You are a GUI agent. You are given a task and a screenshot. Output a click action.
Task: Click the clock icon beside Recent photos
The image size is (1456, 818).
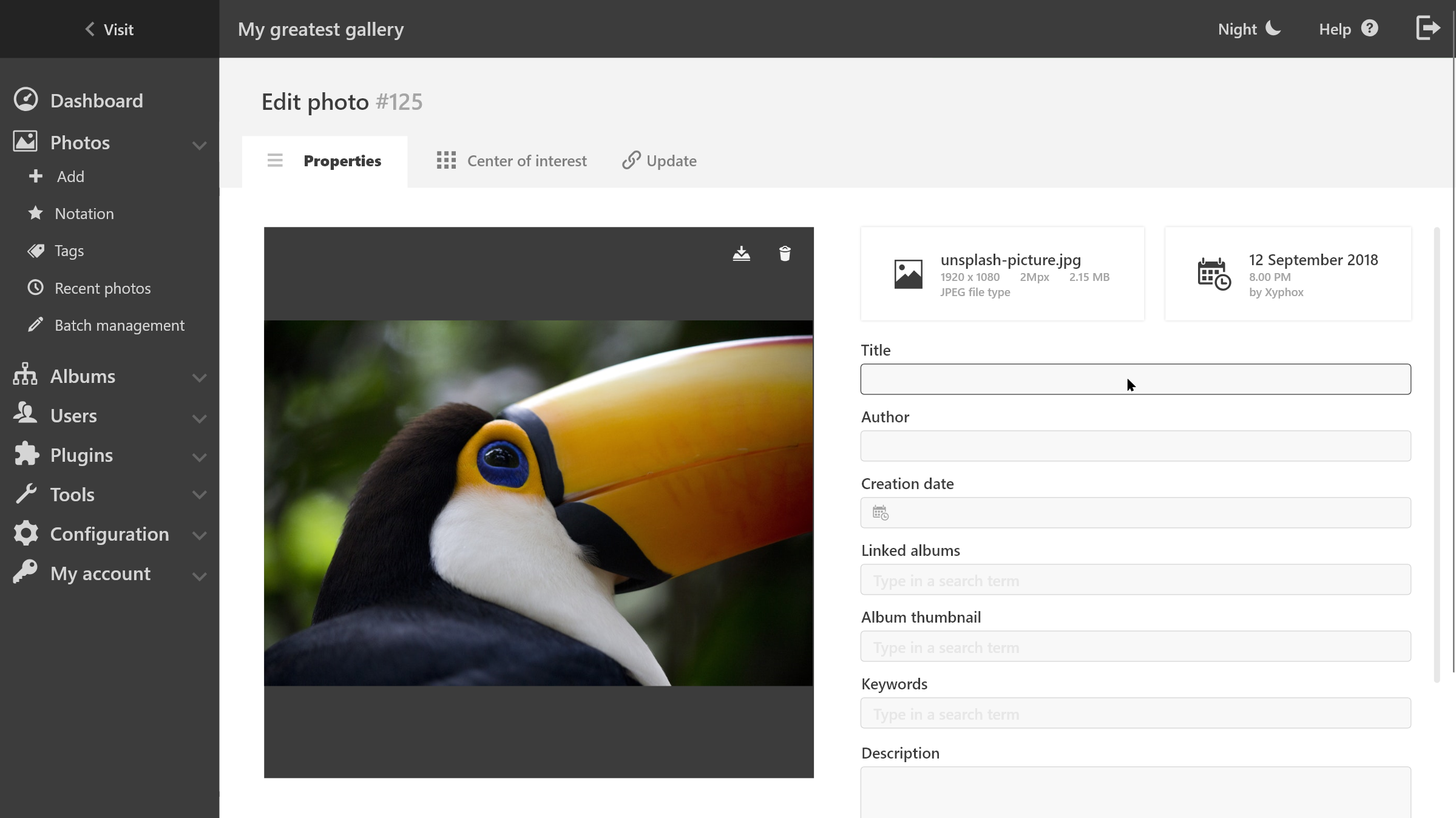[x=36, y=288]
